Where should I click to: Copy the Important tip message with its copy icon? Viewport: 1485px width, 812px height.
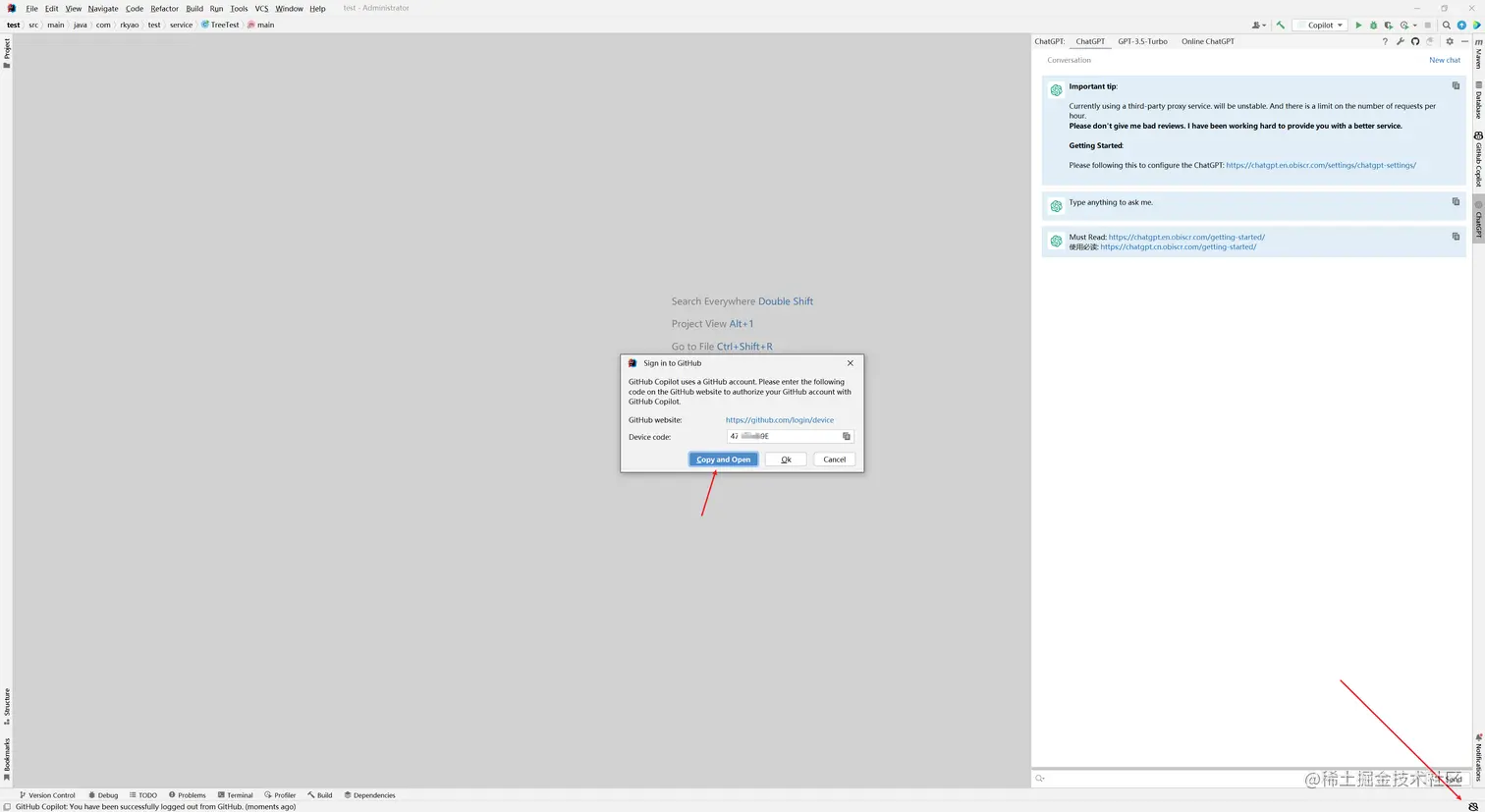coord(1456,85)
